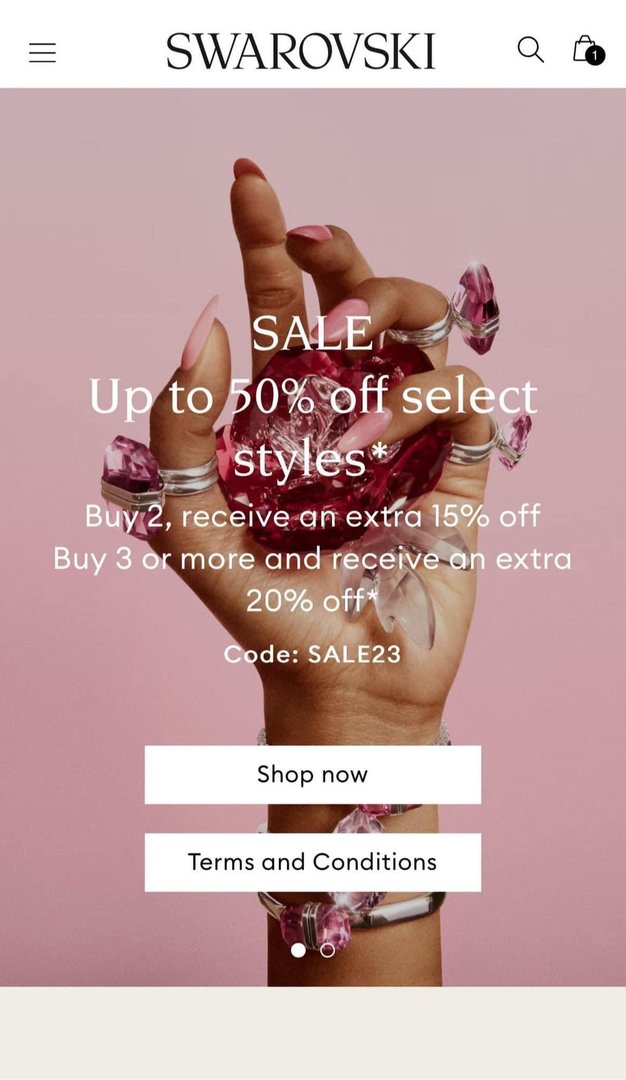Open Terms and Conditions
This screenshot has height=1080, width=626.
tap(313, 862)
